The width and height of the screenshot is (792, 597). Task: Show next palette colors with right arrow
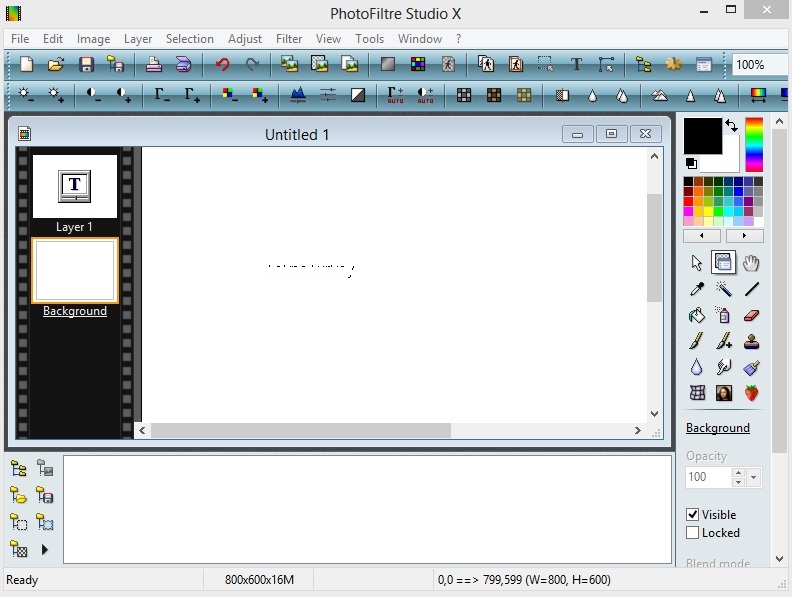(743, 236)
